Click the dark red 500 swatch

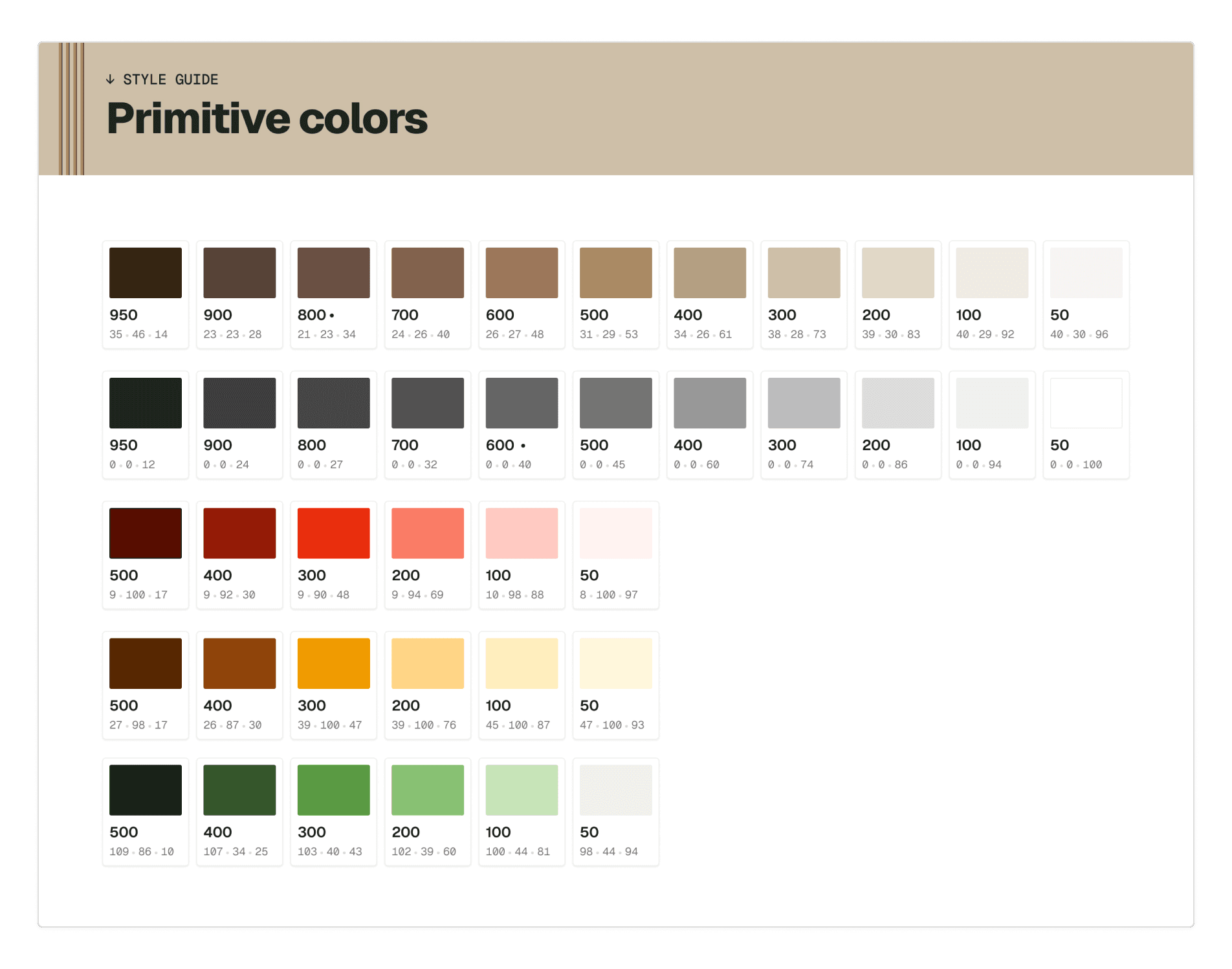145,533
